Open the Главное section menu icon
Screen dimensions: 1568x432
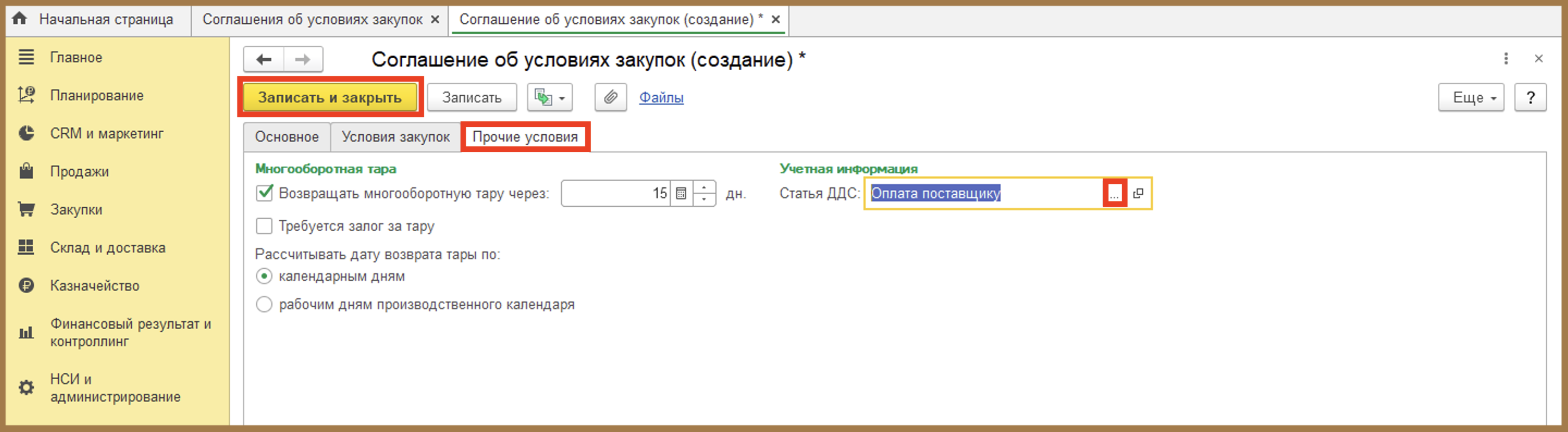point(26,57)
